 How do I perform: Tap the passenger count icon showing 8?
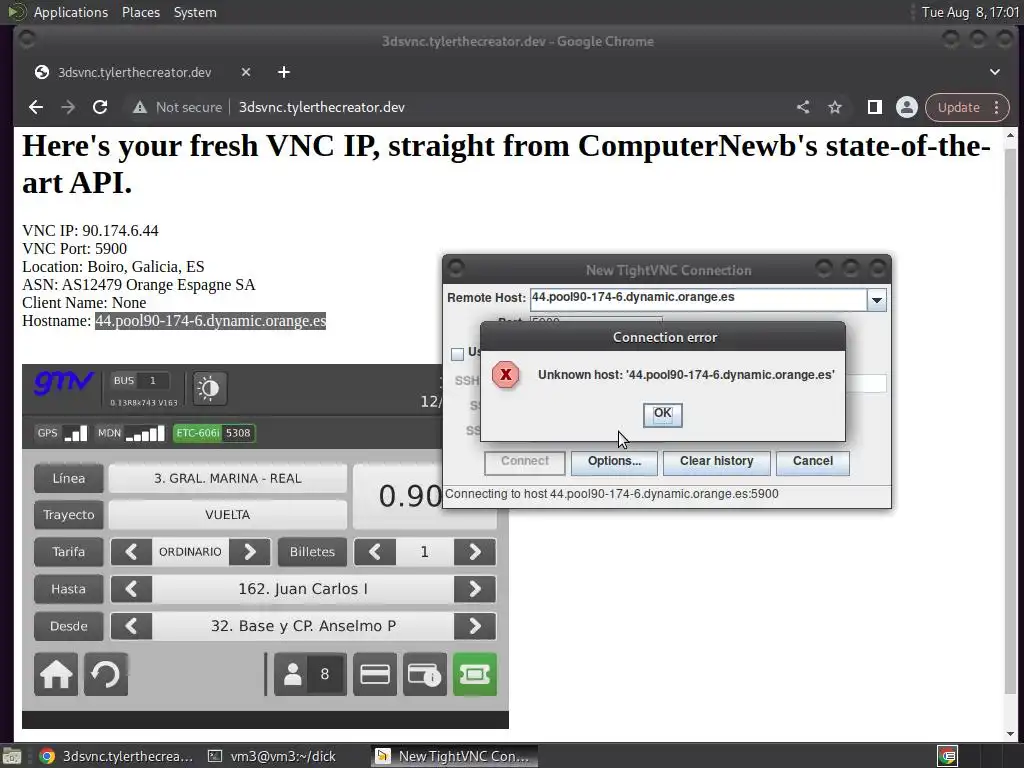point(310,674)
